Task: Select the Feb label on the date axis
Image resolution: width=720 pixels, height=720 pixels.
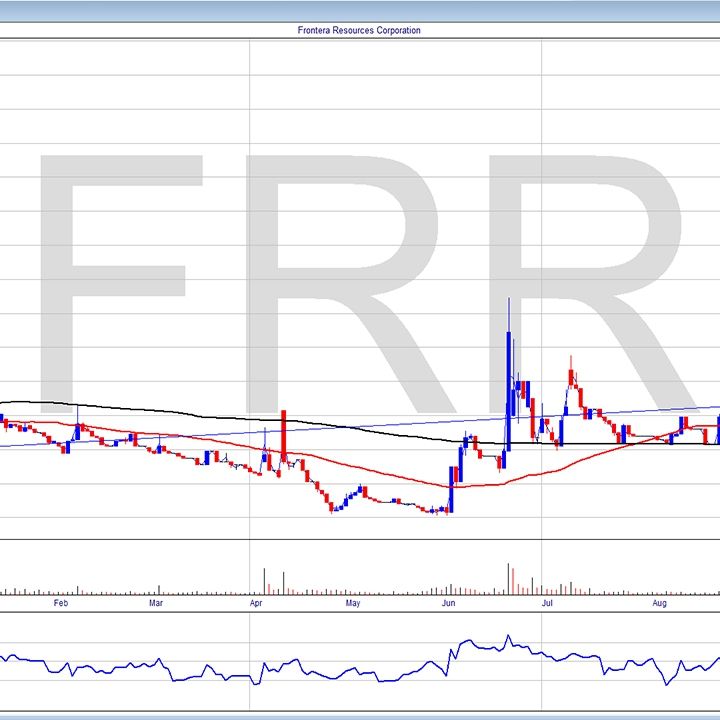Action: 59,604
